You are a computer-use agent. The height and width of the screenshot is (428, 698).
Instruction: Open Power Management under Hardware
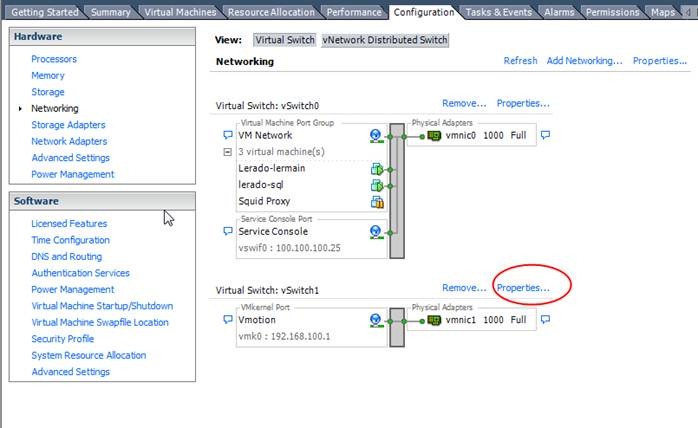pyautogui.click(x=73, y=174)
